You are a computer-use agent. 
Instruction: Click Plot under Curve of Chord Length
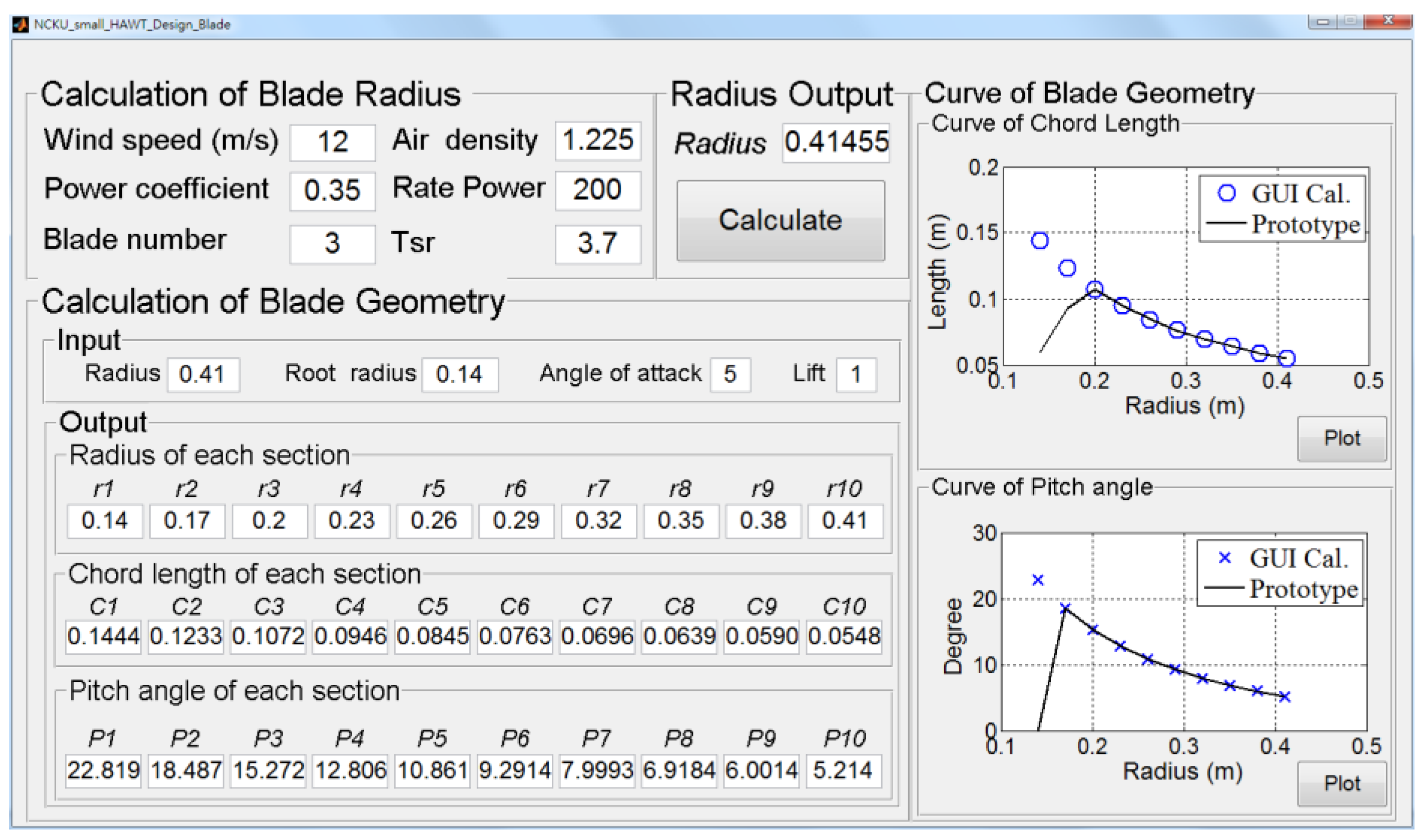click(1341, 439)
